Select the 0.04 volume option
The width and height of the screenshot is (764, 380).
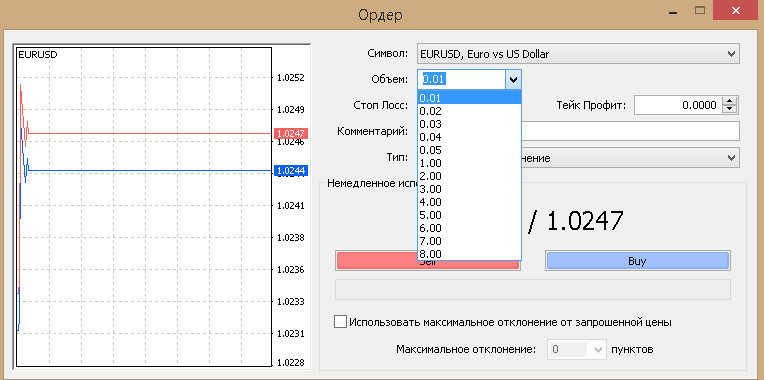tap(470, 137)
